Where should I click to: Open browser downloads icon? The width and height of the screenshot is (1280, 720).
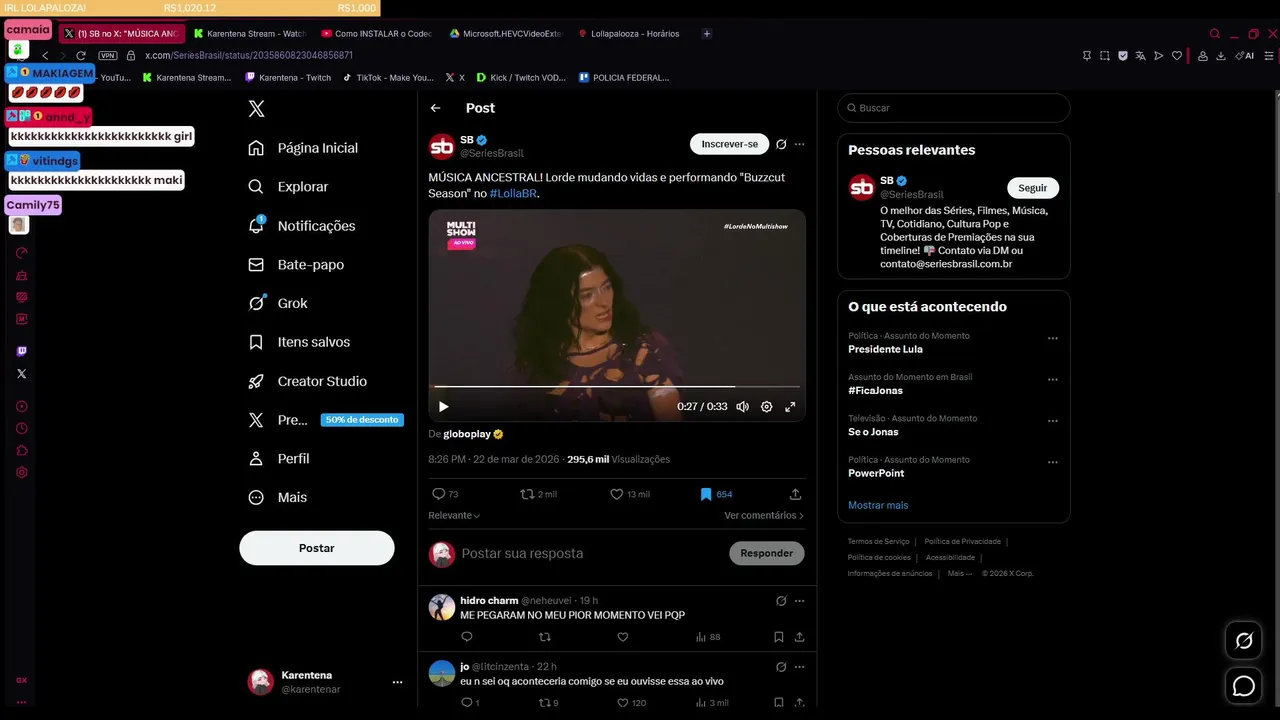tap(1221, 56)
